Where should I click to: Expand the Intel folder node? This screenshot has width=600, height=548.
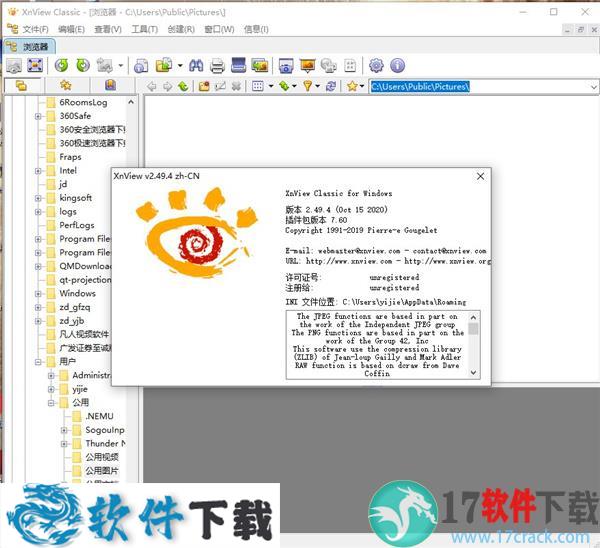tap(38, 171)
